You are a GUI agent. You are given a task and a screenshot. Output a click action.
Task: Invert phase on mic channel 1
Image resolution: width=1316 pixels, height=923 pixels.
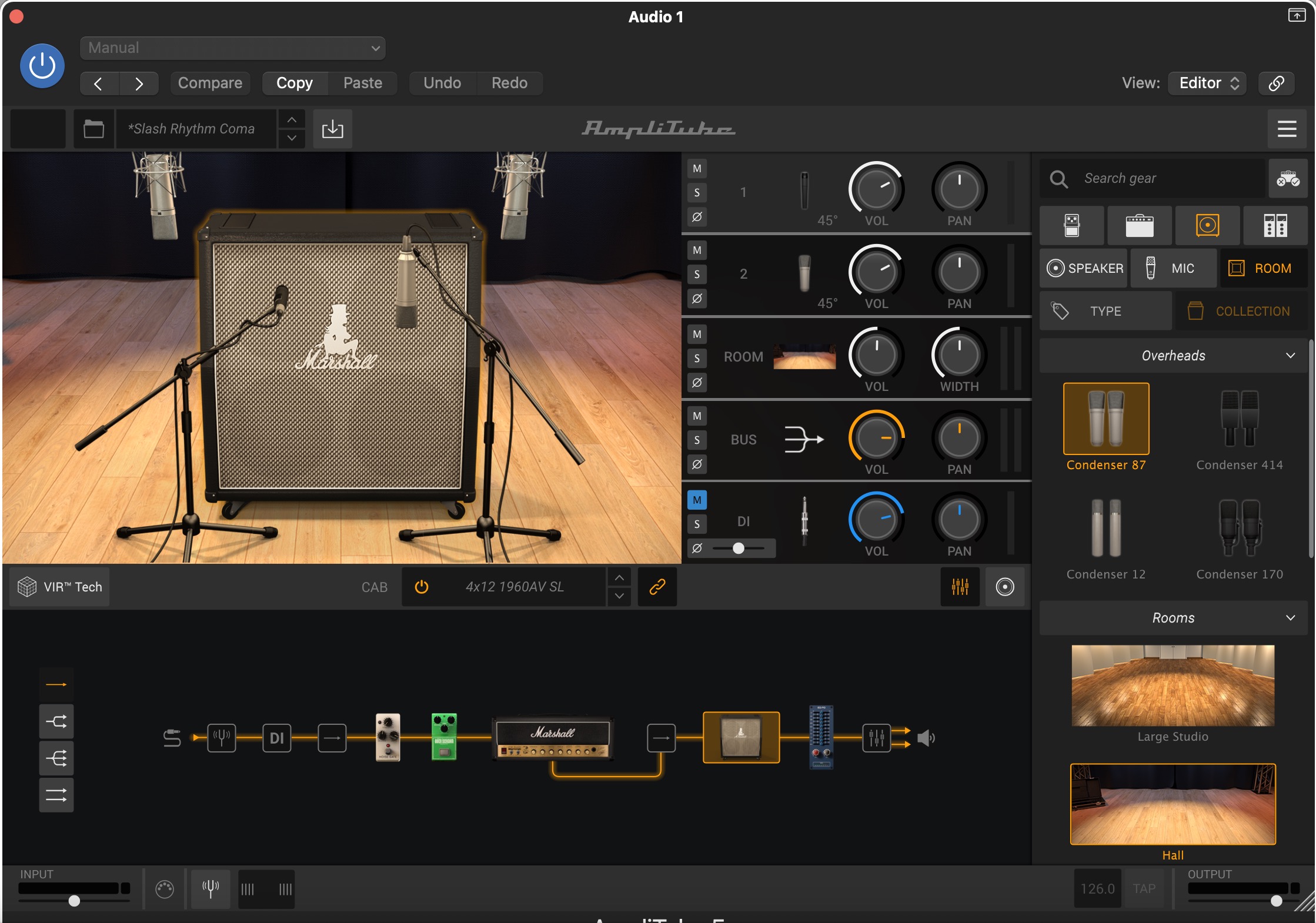point(697,217)
